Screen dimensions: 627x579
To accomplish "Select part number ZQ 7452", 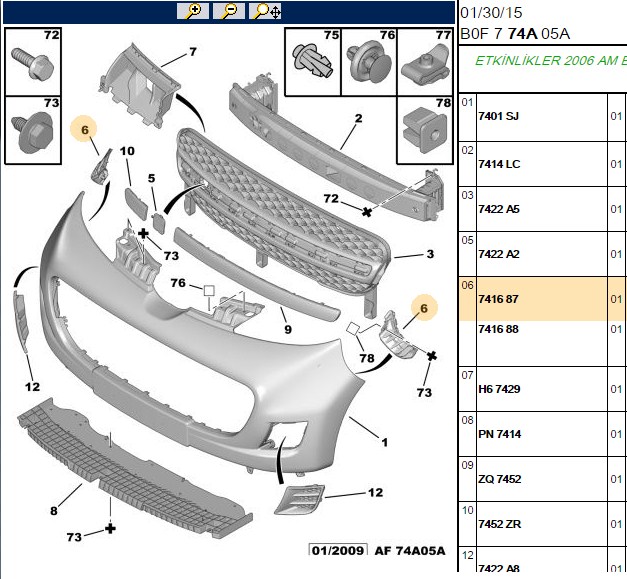I will pyautogui.click(x=499, y=479).
